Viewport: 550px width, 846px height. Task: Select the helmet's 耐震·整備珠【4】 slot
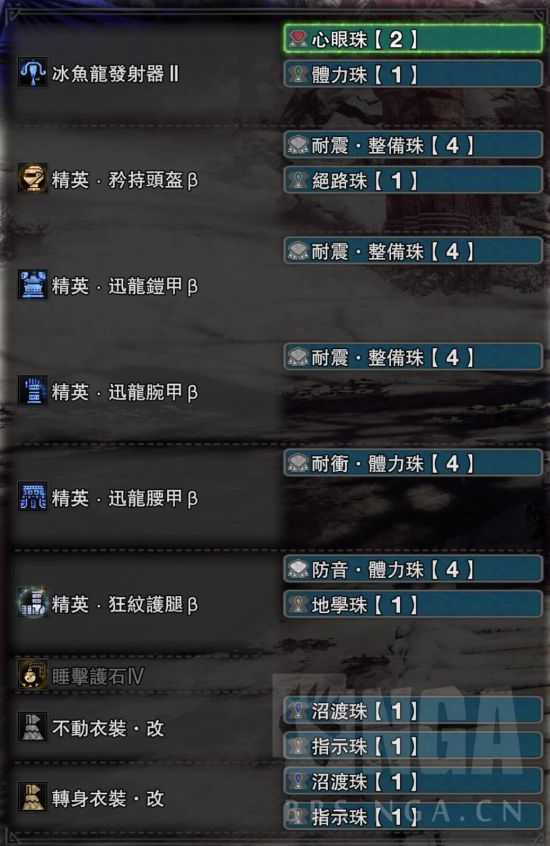pyautogui.click(x=413, y=145)
